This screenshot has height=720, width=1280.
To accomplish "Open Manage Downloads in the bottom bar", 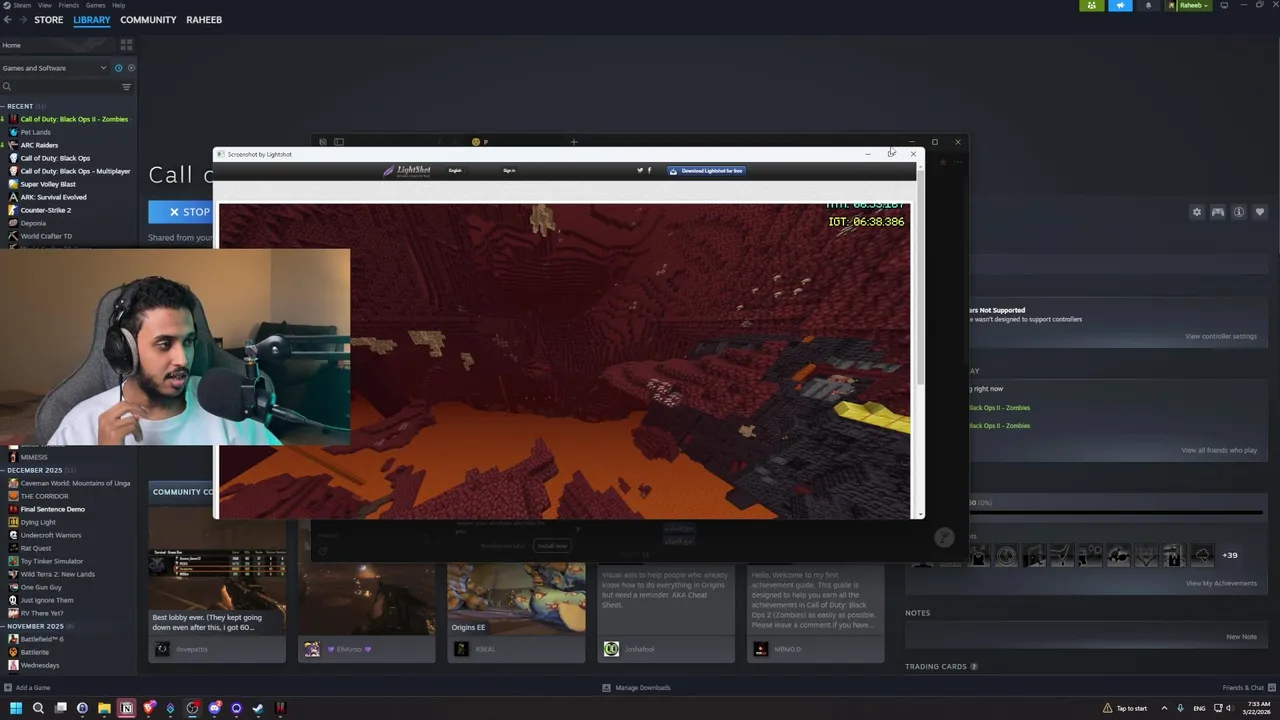I will point(636,688).
